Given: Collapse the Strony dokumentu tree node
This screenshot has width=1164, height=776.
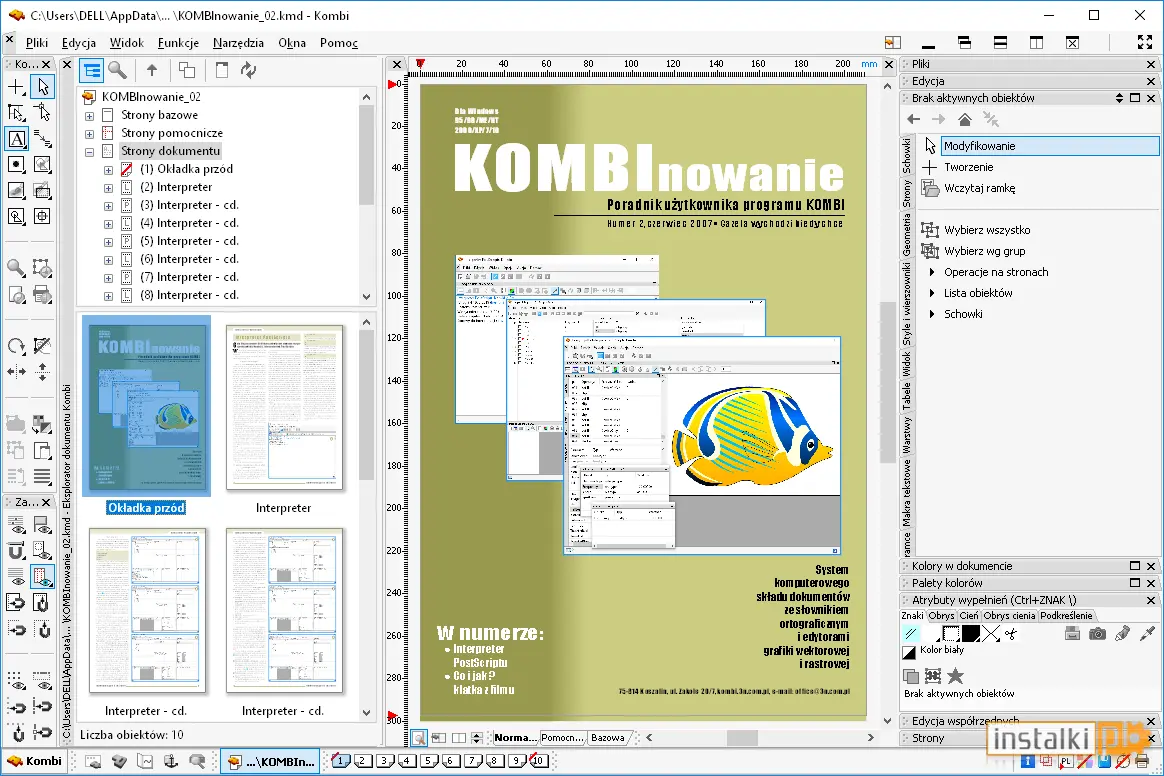Looking at the screenshot, I should [x=89, y=151].
